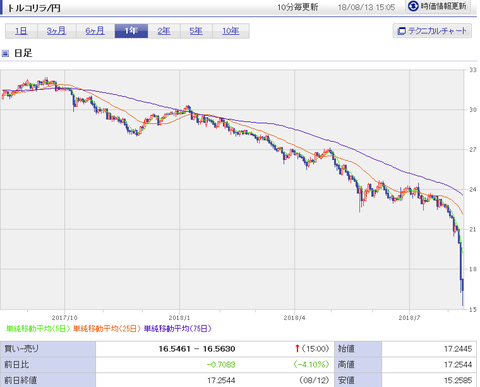The height and width of the screenshot is (387, 480).
Task: Click the 2018/1 x-axis label
Action: pos(179,318)
